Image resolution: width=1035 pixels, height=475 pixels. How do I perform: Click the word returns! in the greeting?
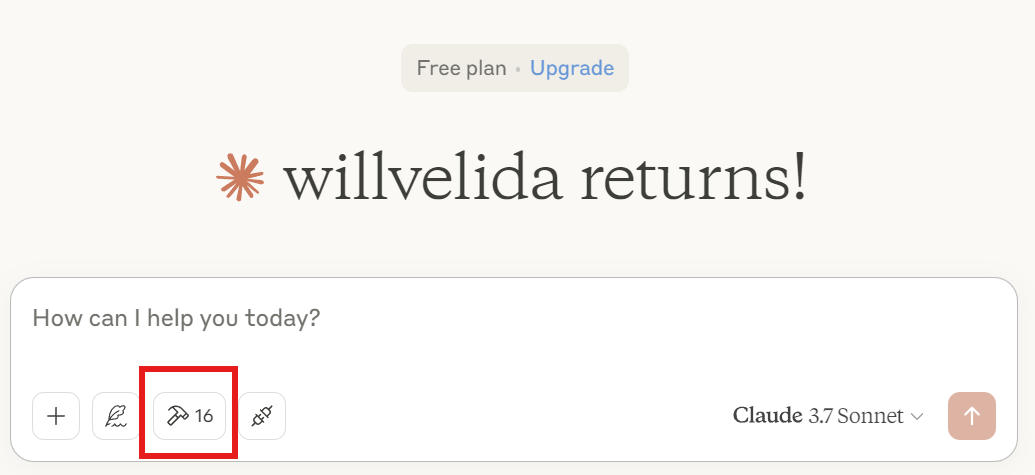coord(694,178)
